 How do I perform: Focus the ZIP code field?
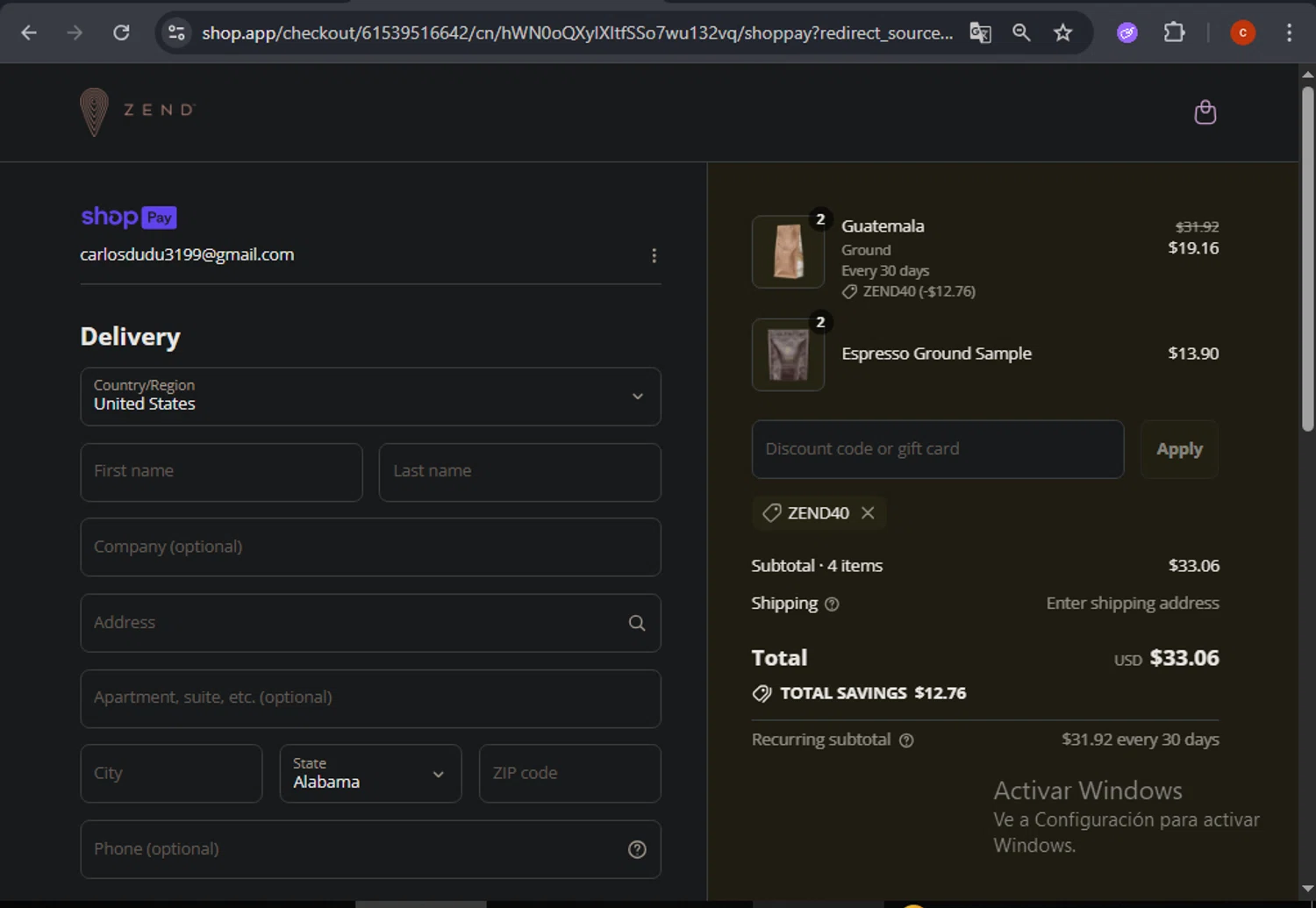coord(569,774)
